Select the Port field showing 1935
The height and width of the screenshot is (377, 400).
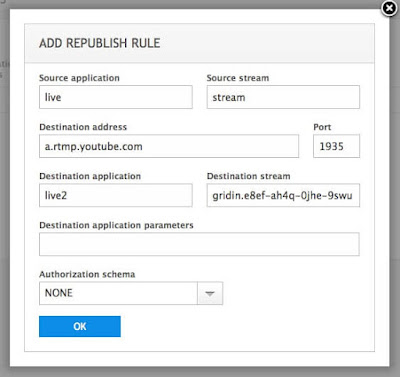tap(336, 146)
